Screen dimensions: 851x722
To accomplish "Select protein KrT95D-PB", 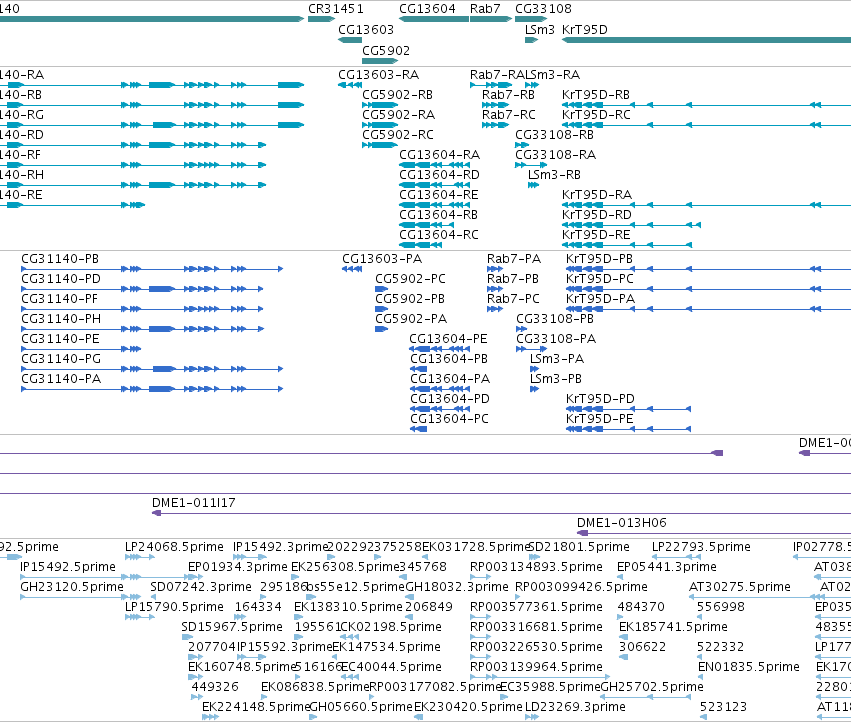I will [708, 269].
